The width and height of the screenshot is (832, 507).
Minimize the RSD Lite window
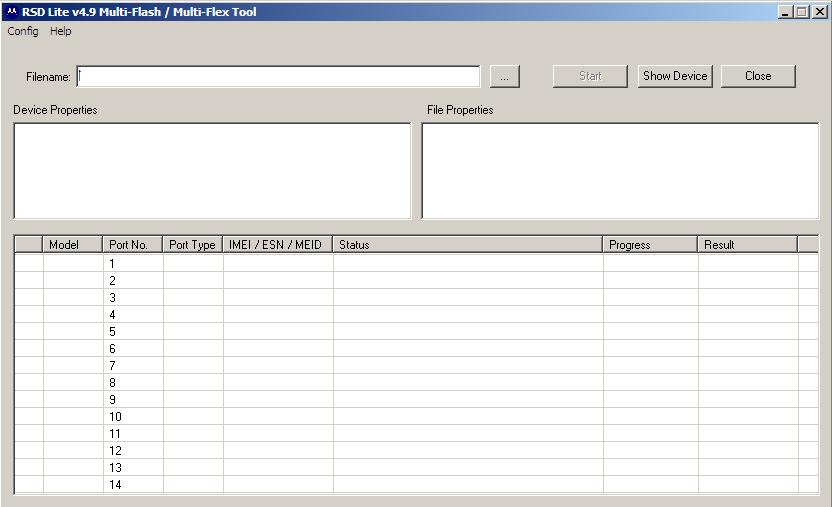(785, 12)
